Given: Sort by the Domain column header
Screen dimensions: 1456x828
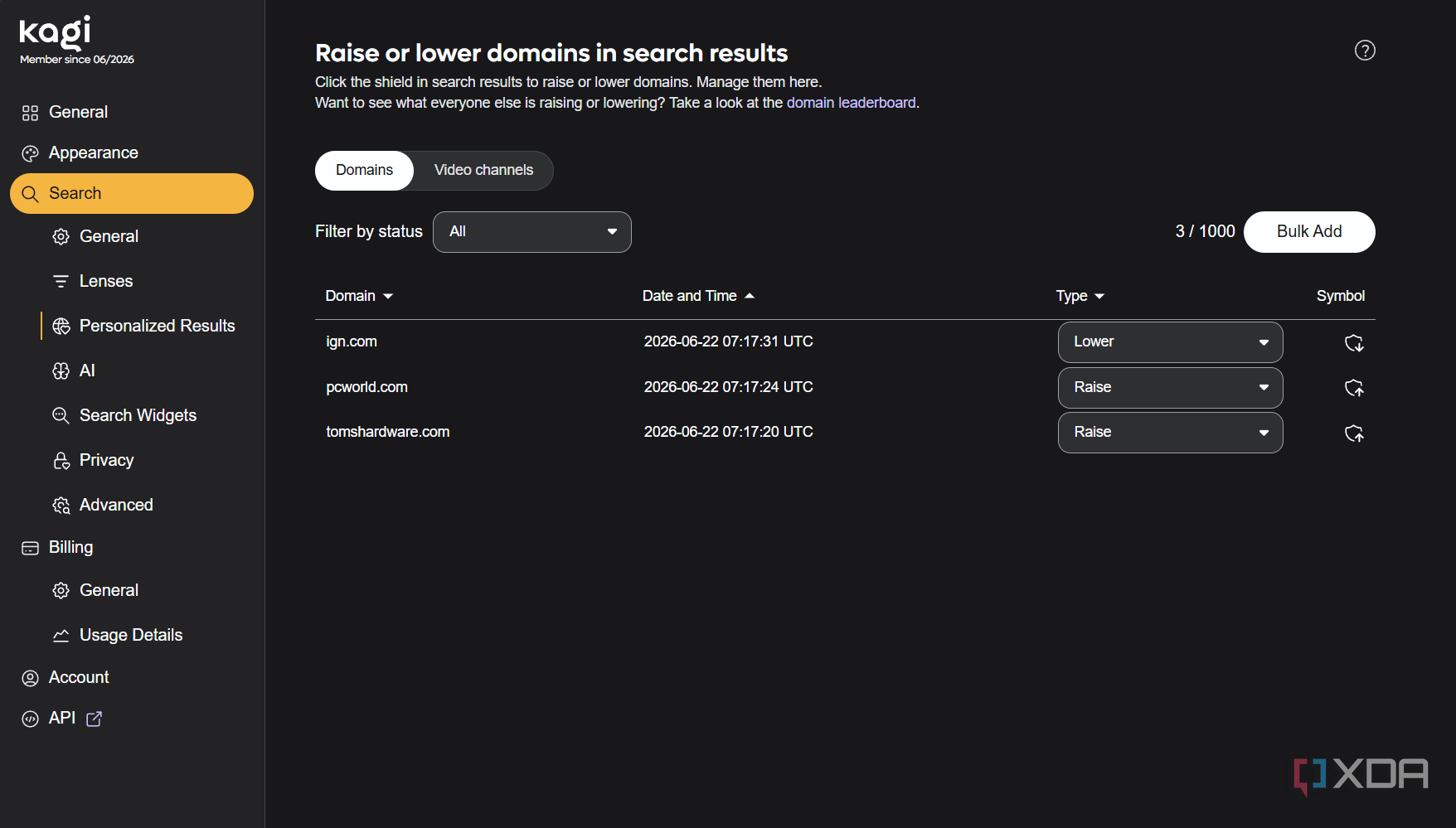Looking at the screenshot, I should click(359, 296).
